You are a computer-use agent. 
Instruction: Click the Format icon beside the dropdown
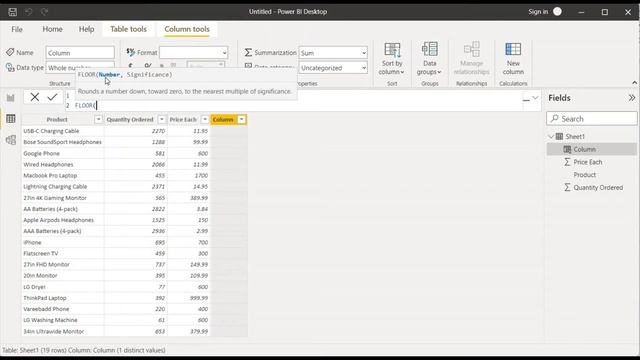[x=131, y=52]
